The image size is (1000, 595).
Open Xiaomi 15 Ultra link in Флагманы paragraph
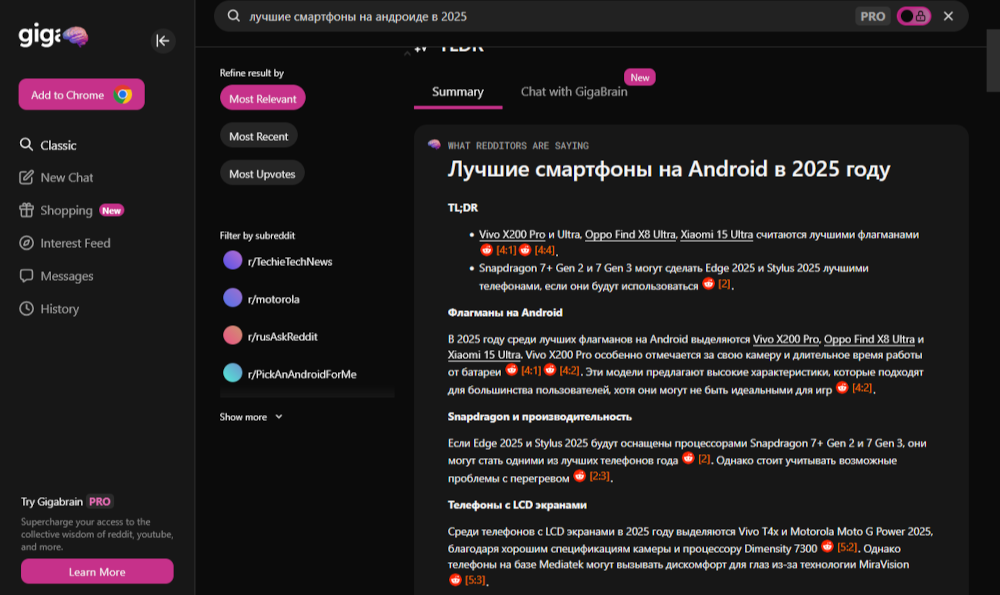pos(484,355)
